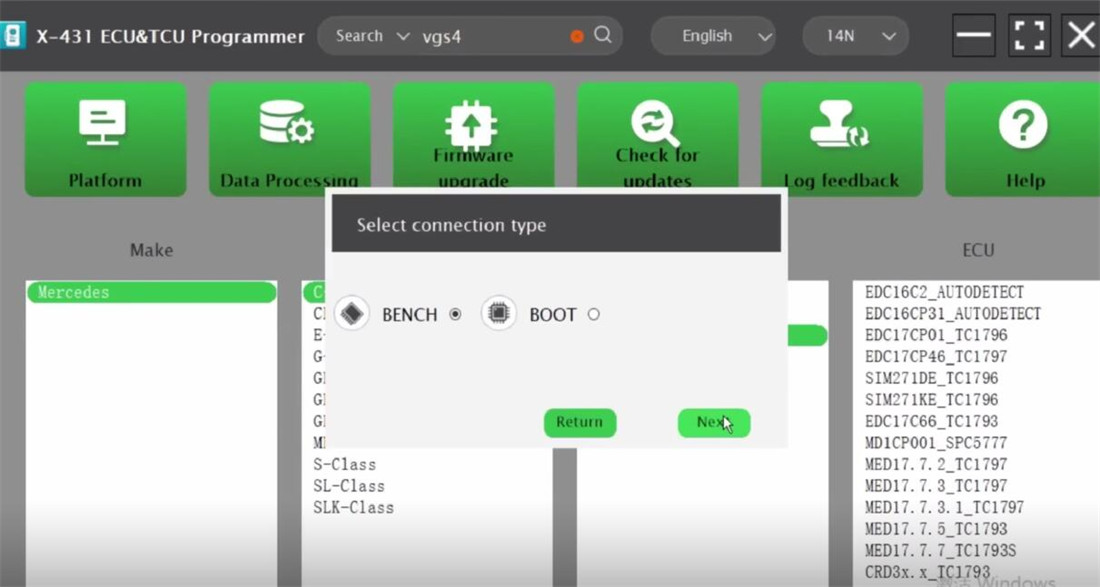This screenshot has width=1100, height=587.
Task: Click the Check for updates icon
Action: [656, 125]
